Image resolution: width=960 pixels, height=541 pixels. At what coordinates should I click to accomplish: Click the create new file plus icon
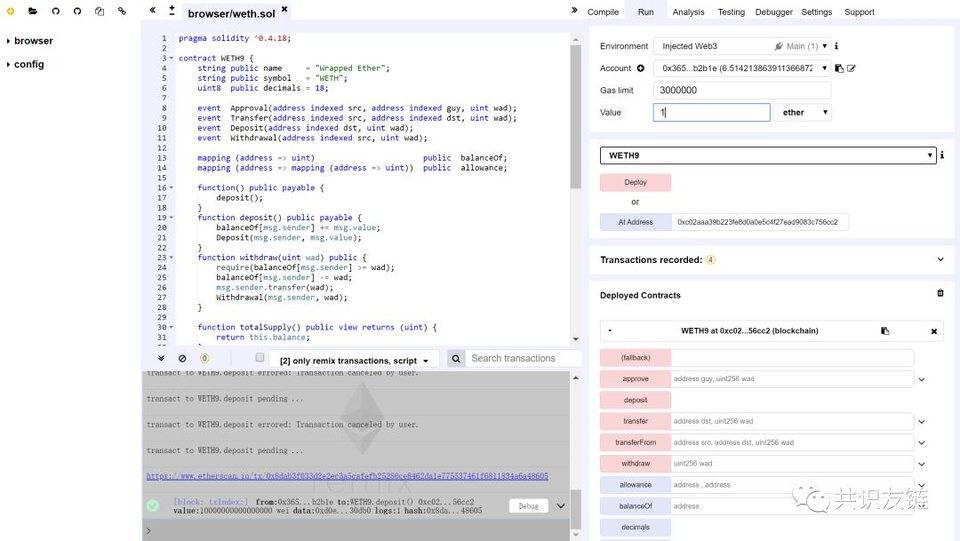click(10, 11)
